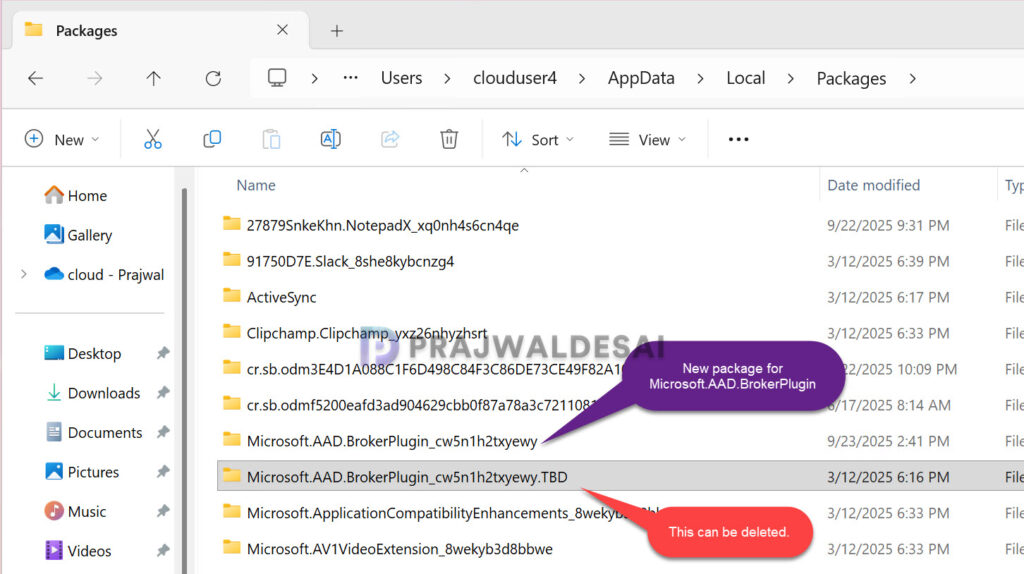Screen dimensions: 1024x574
Task: Open See more toolbar options
Action: [739, 139]
